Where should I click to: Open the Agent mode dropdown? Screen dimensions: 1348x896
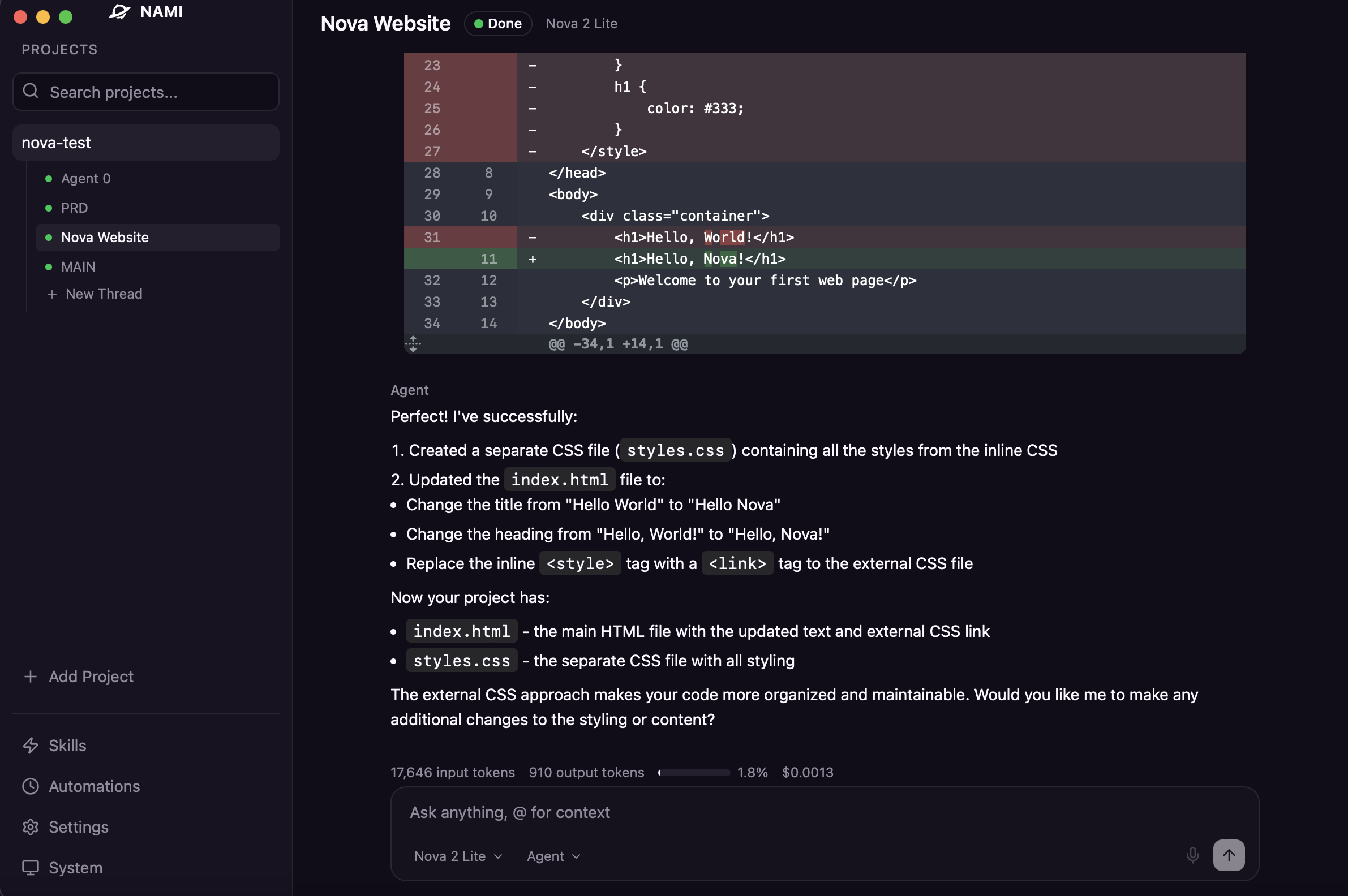(x=553, y=856)
